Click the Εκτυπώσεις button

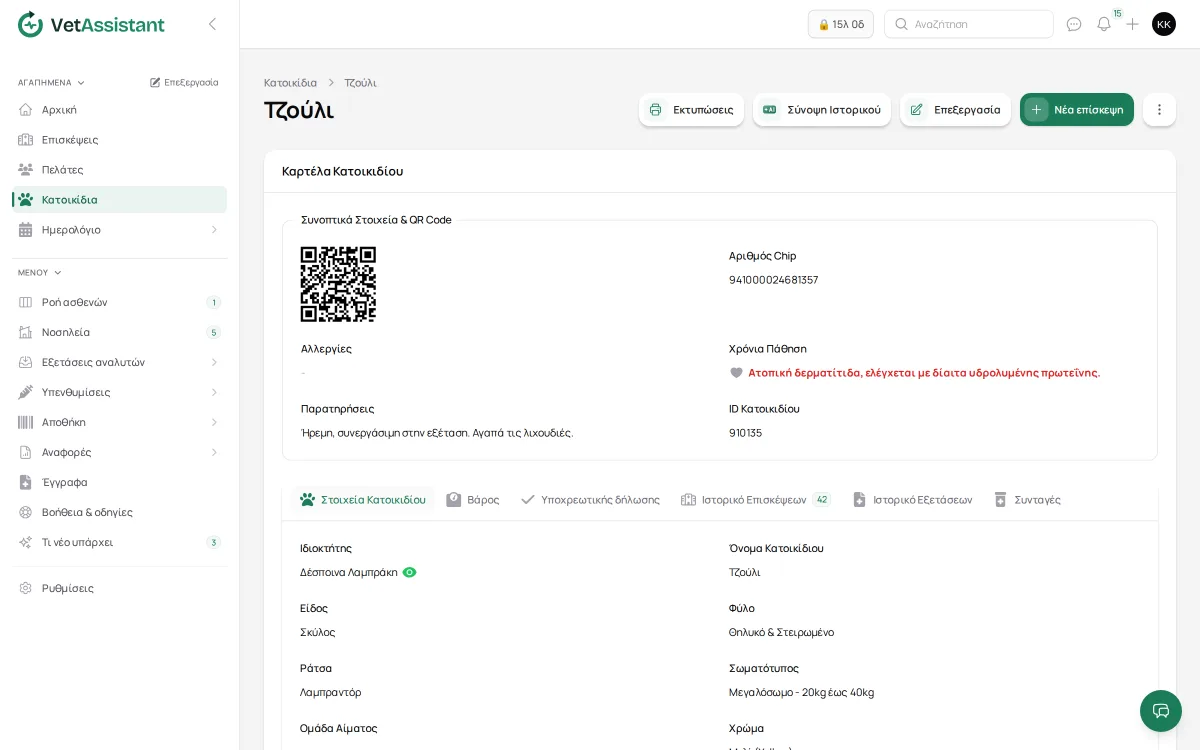tap(691, 110)
